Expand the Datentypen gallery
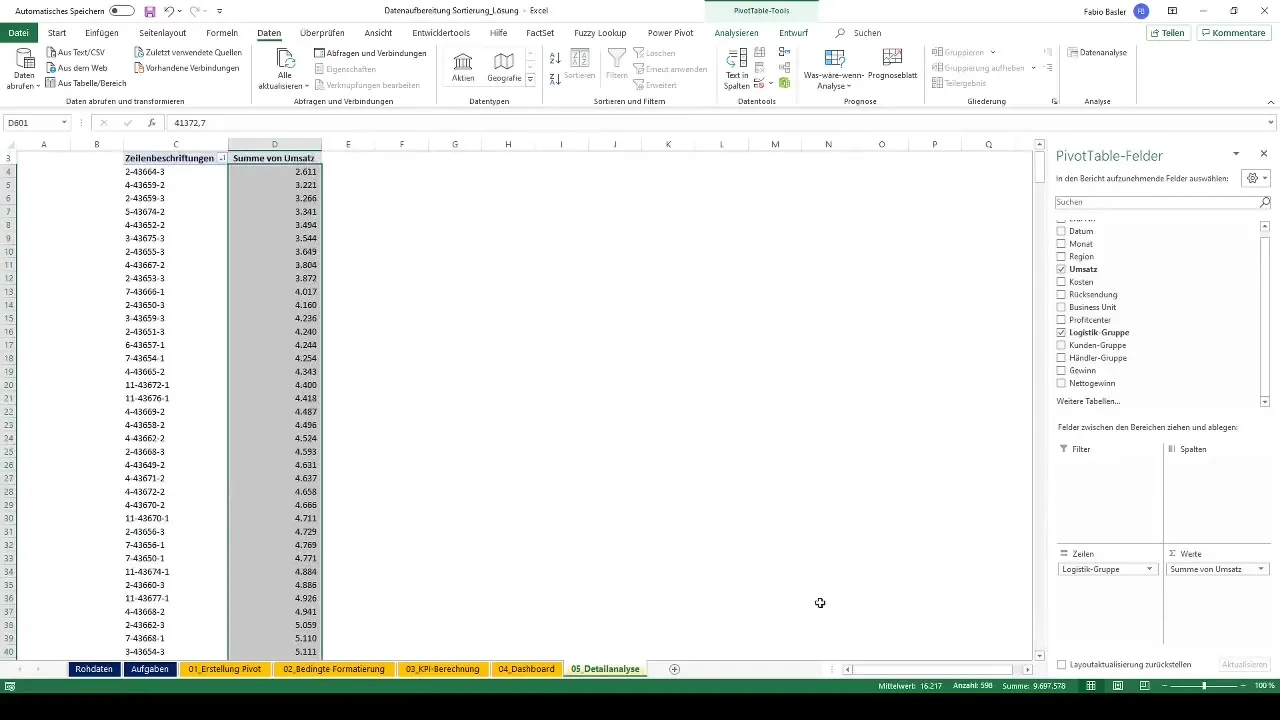1280x720 pixels. tap(530, 79)
